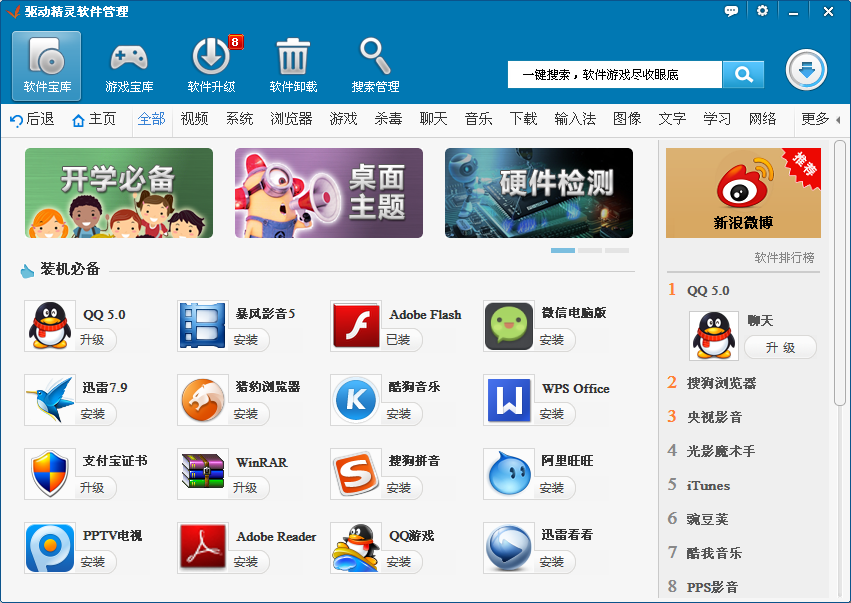Image resolution: width=851 pixels, height=603 pixels.
Task: Go to 主页 home page
Action: point(94,119)
